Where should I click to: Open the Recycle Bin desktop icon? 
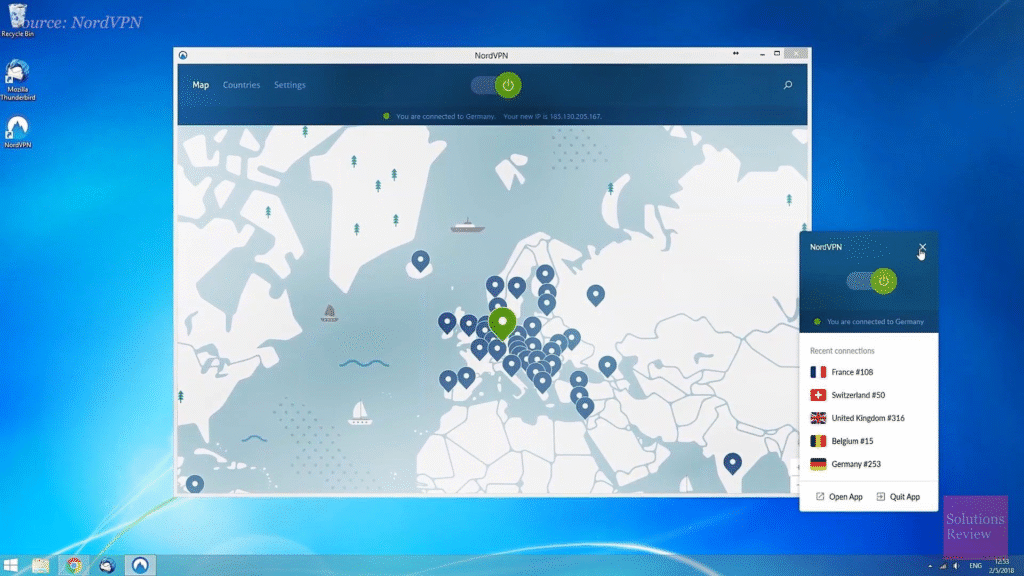(x=17, y=13)
